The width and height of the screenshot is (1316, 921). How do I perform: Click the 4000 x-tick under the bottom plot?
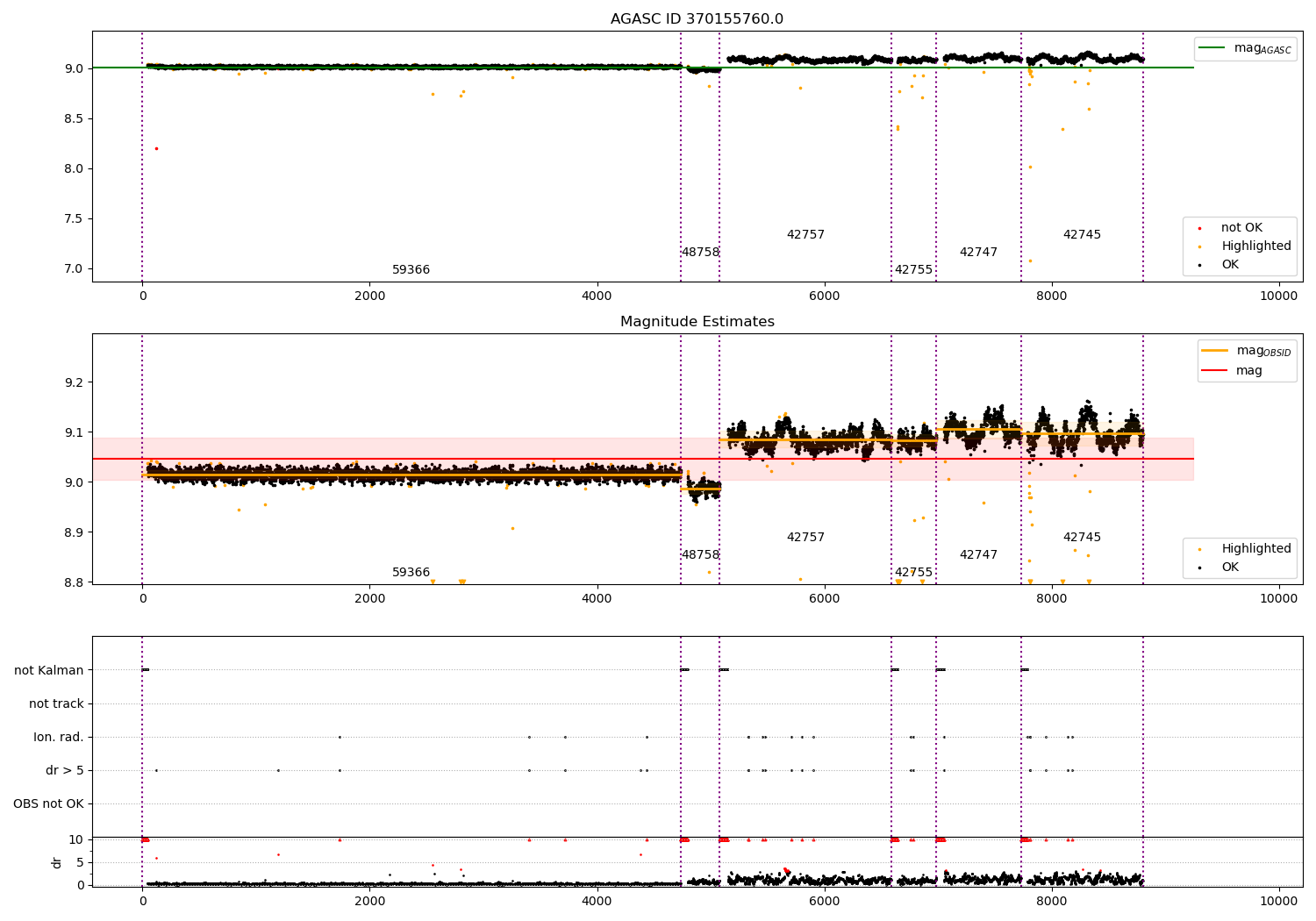(597, 901)
